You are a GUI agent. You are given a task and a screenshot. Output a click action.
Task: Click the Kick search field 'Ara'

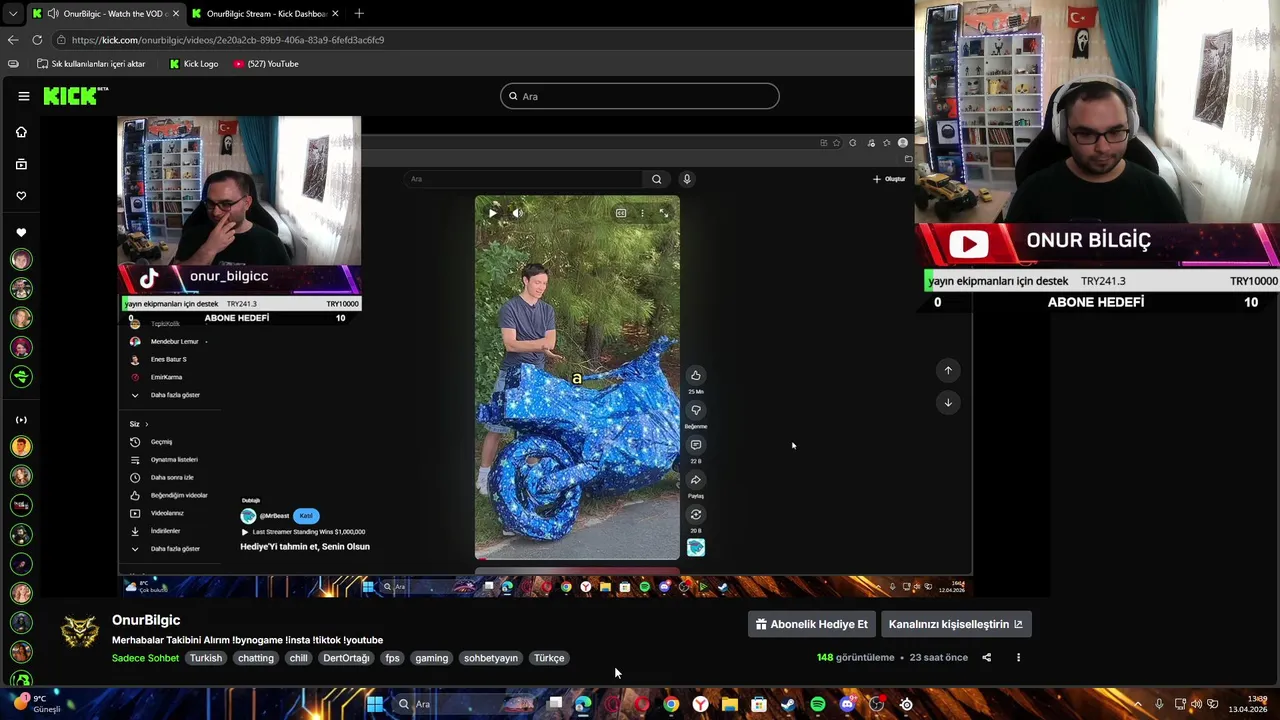[640, 96]
